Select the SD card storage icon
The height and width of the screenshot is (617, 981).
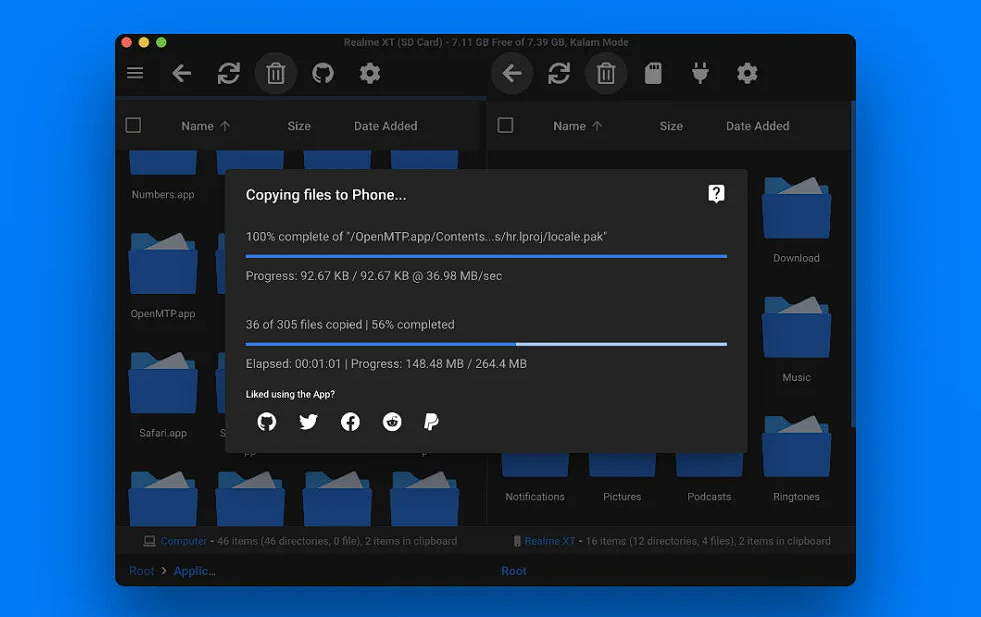[653, 73]
